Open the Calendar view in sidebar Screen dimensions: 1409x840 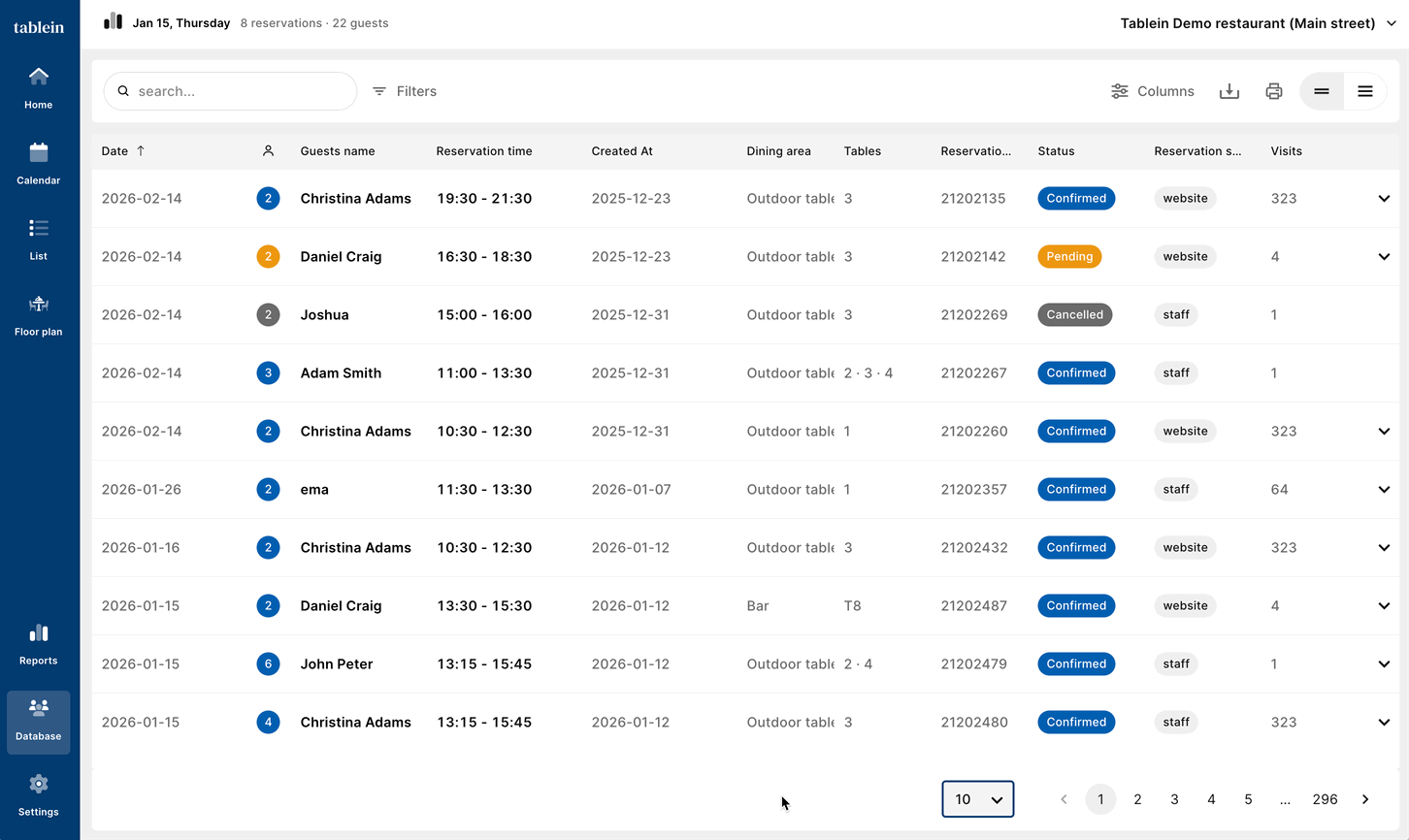(39, 163)
